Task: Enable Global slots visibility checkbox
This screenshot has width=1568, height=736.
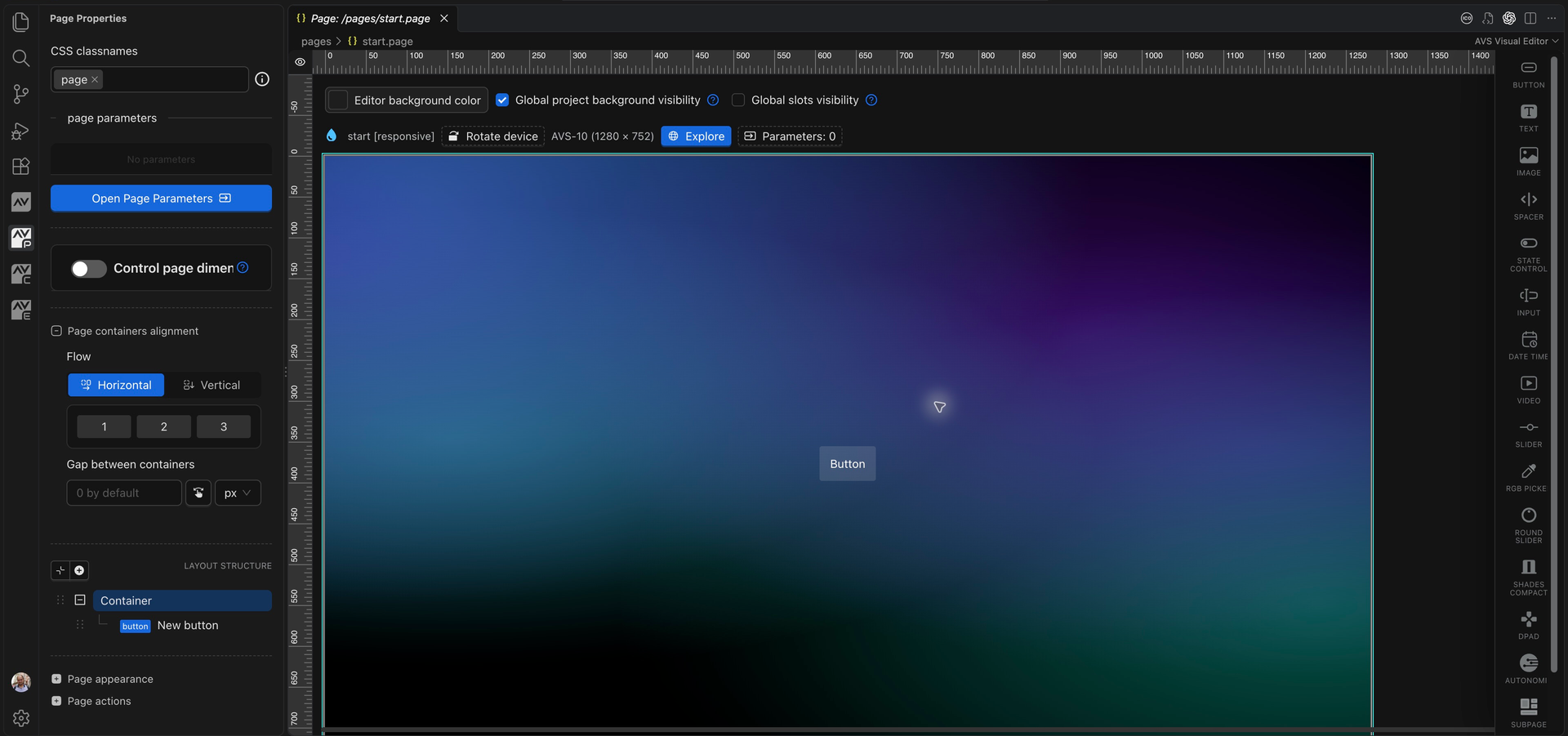Action: tap(738, 100)
